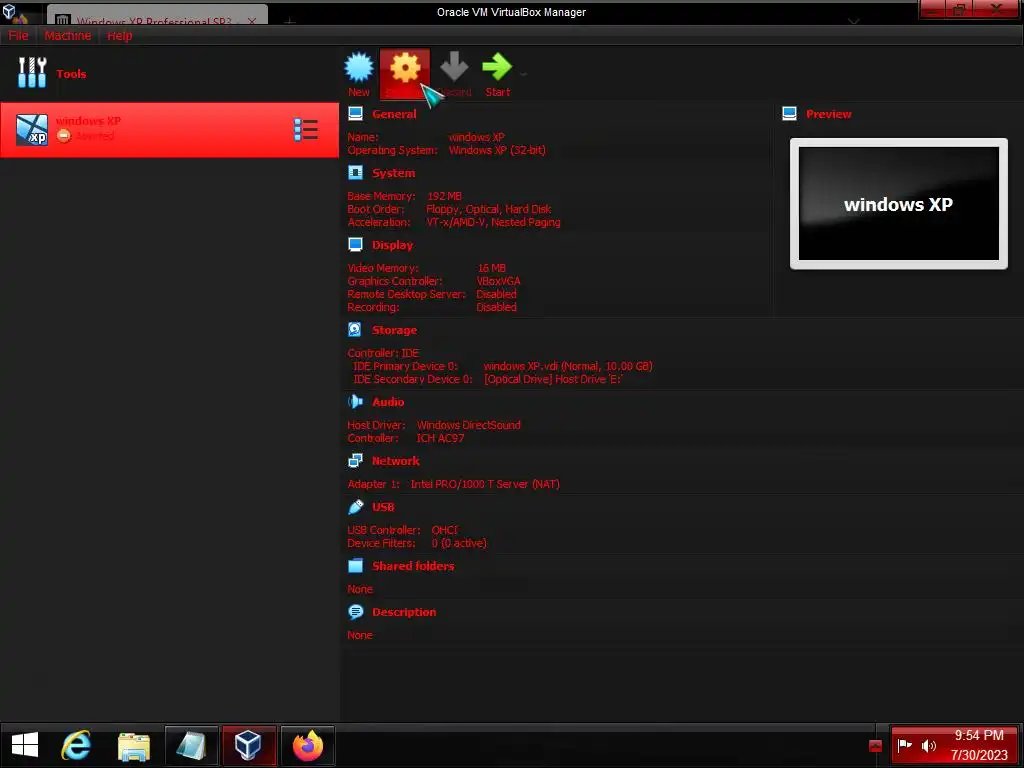Click the General section monitor icon
Screen dimensions: 1024x768
tap(355, 114)
